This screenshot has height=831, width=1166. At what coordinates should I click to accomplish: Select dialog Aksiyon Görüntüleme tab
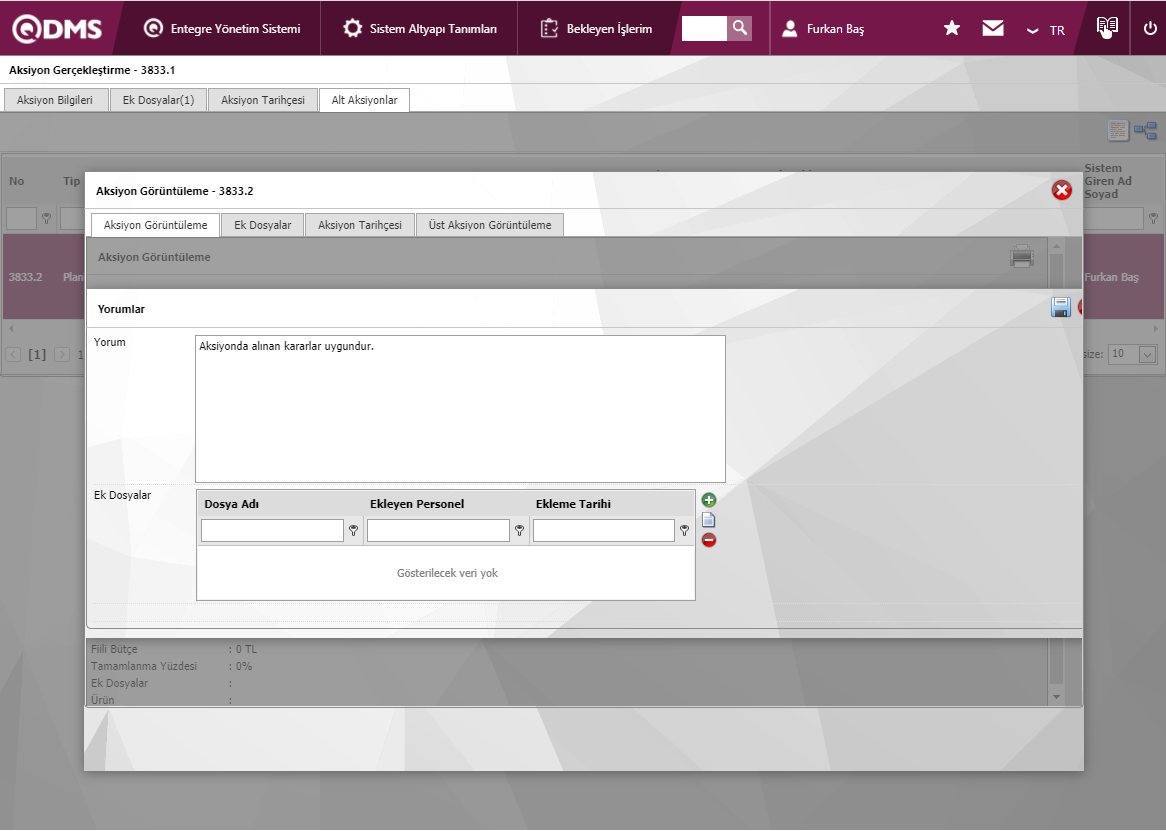pos(155,224)
